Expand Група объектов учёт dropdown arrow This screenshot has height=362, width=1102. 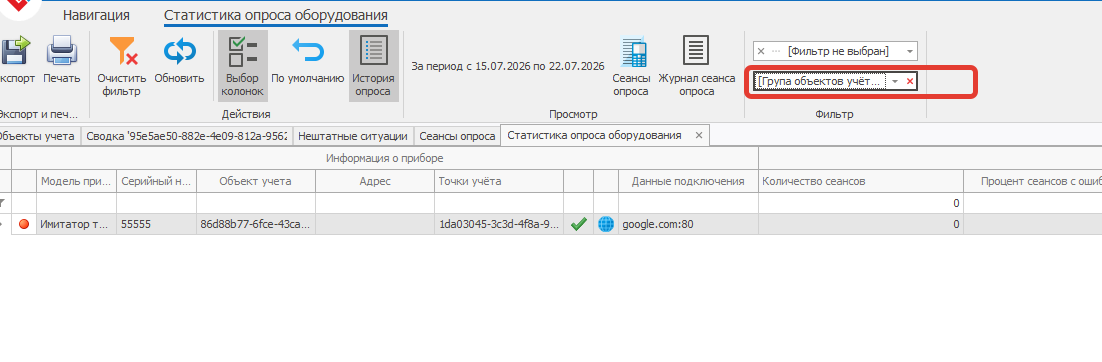[x=895, y=82]
